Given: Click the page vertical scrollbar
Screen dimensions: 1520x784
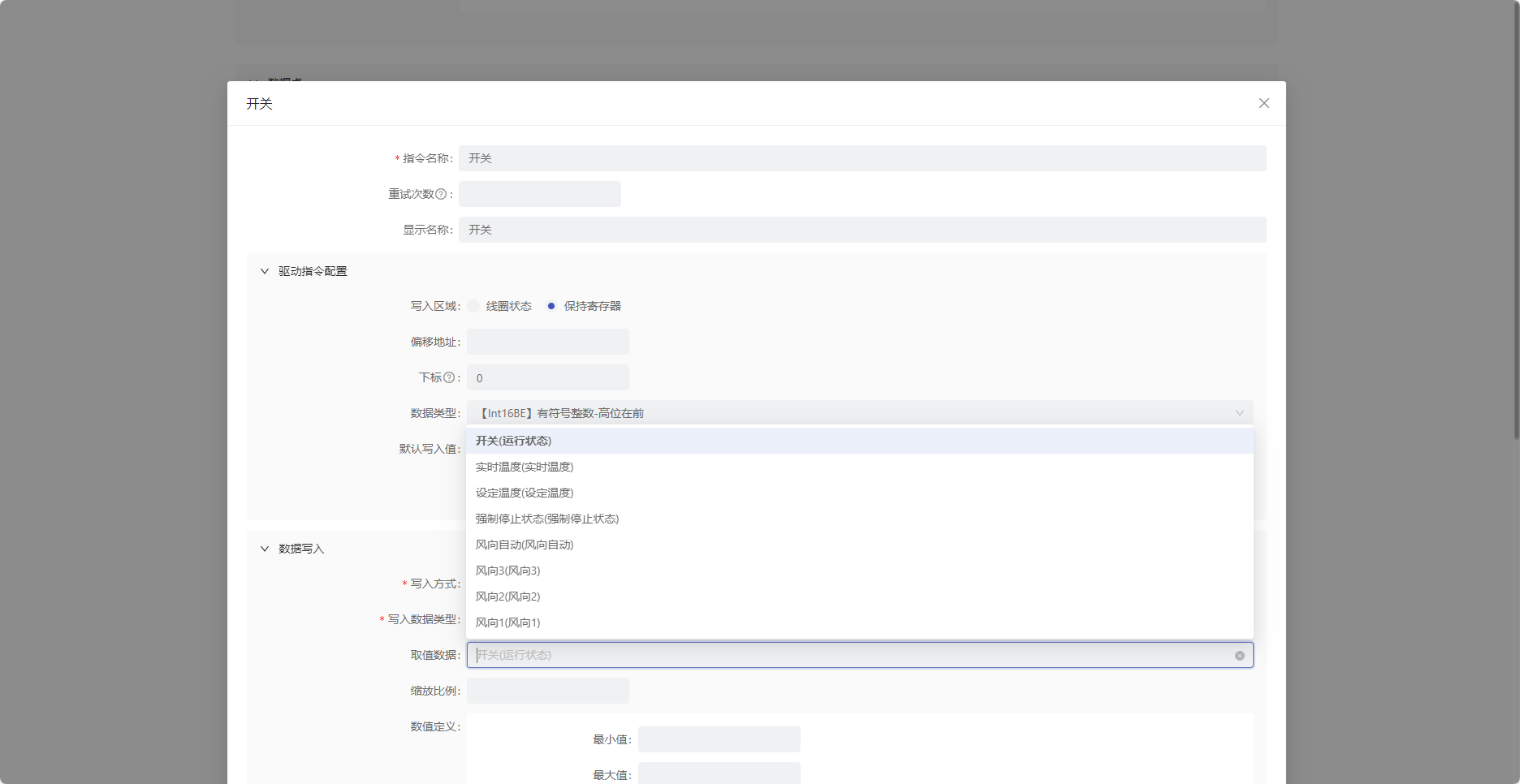Looking at the screenshot, I should click(1516, 219).
